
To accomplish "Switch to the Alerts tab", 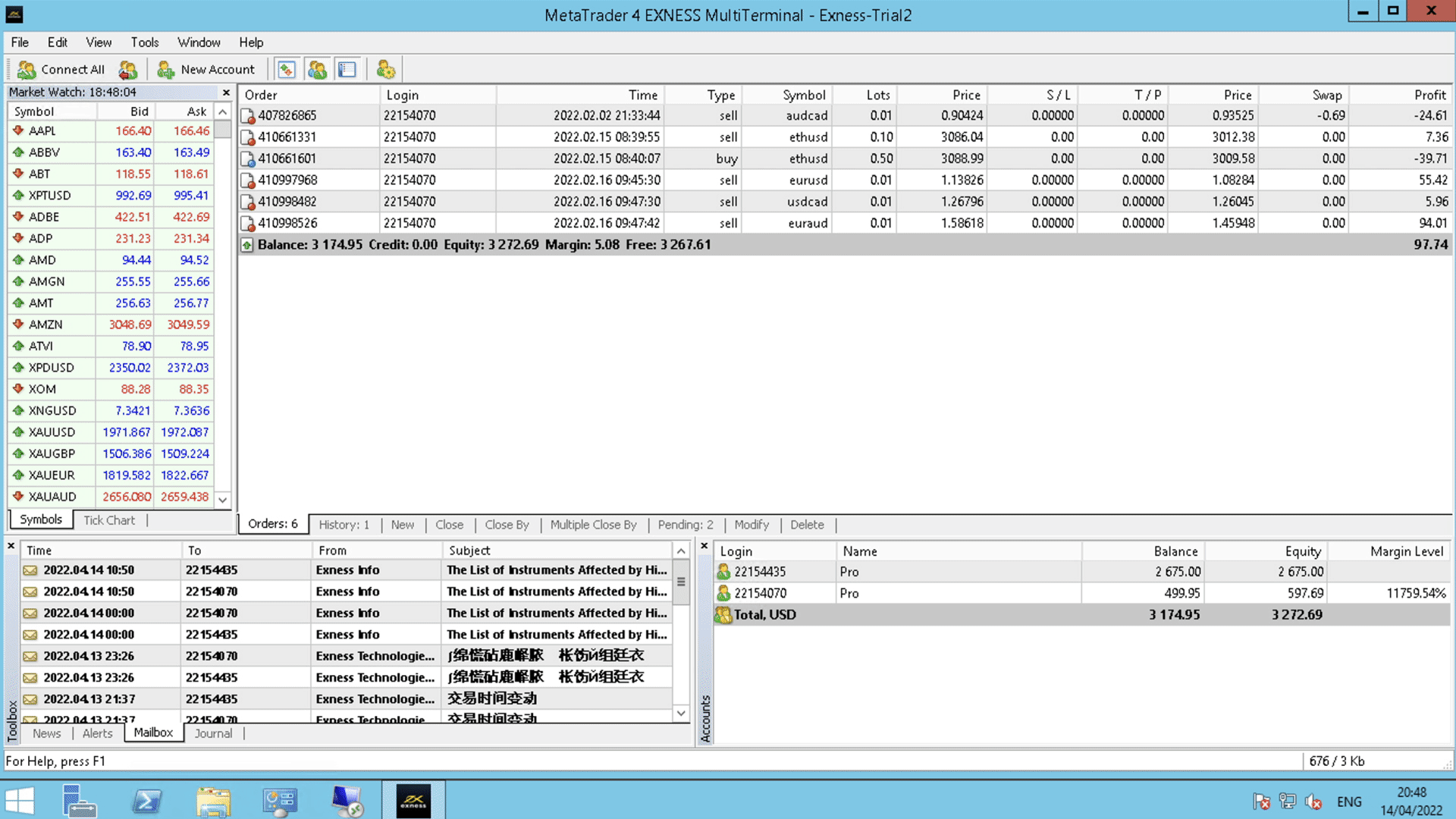I will pos(97,733).
